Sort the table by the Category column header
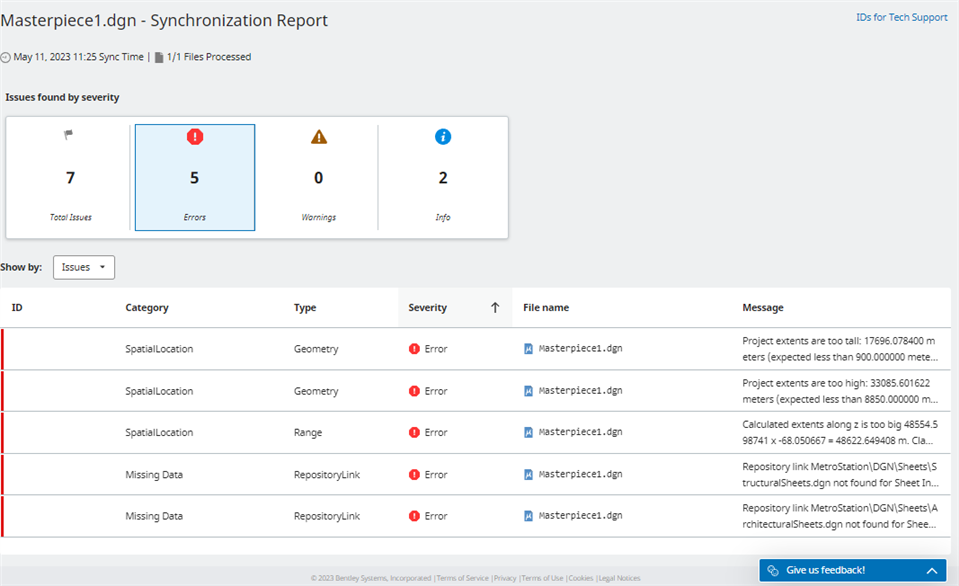 click(x=147, y=307)
